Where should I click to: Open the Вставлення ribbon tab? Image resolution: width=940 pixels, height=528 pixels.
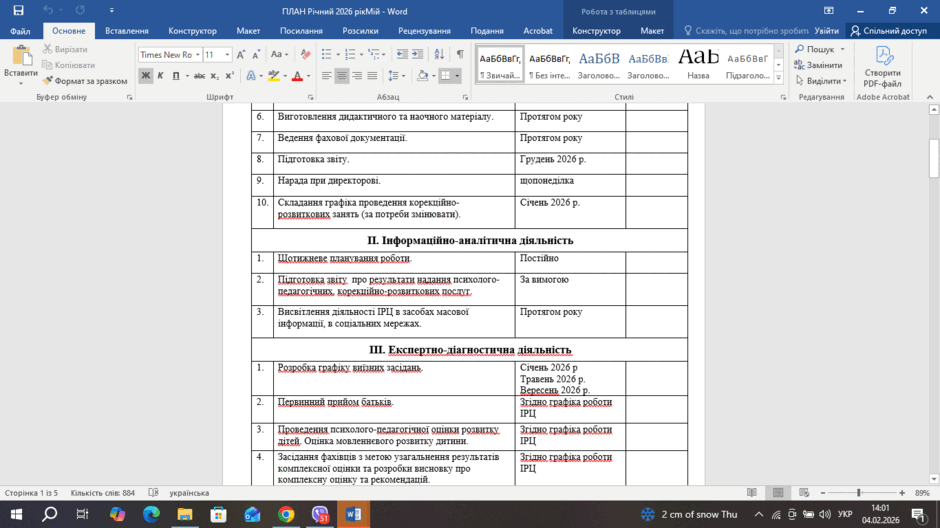[126, 31]
